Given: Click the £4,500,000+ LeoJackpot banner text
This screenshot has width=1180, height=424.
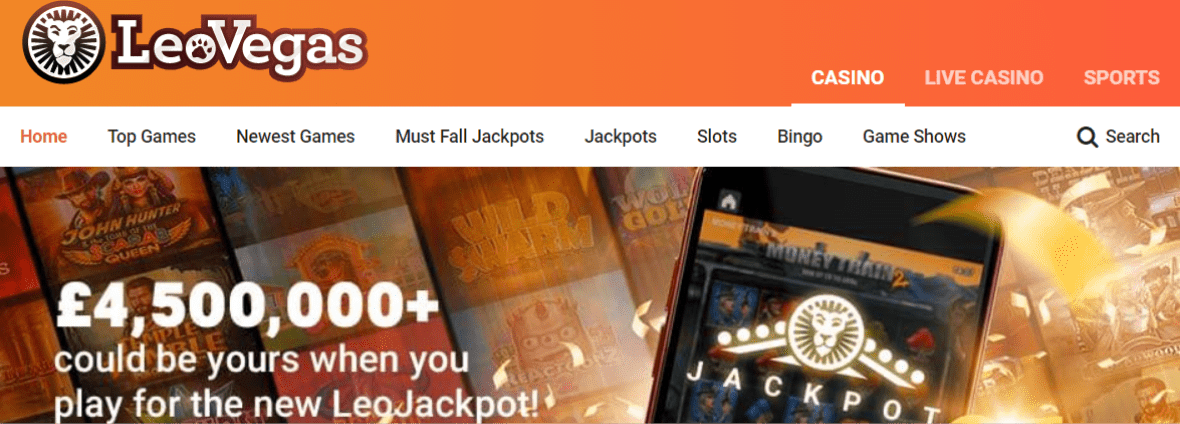Looking at the screenshot, I should [x=297, y=352].
